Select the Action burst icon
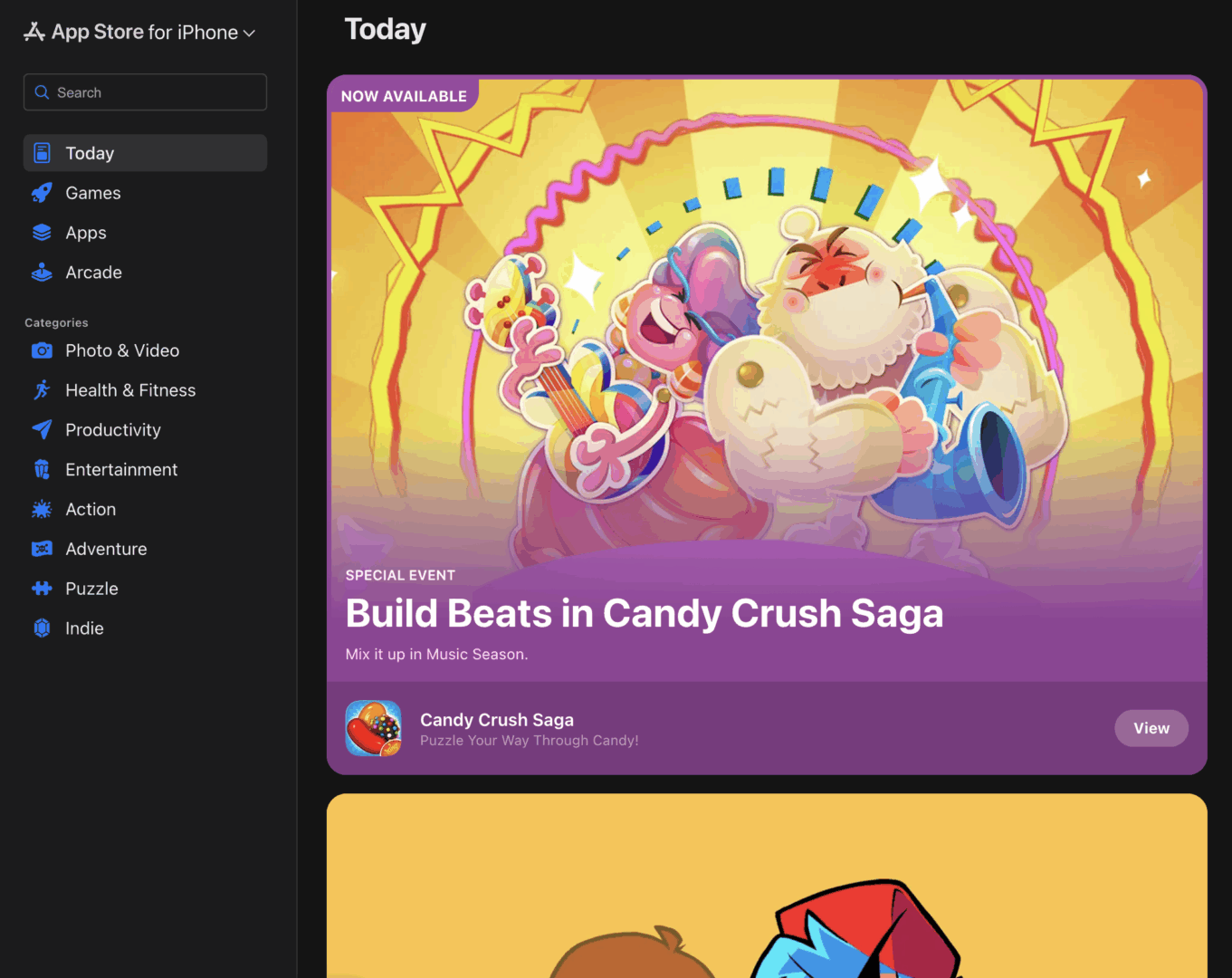 pos(42,509)
